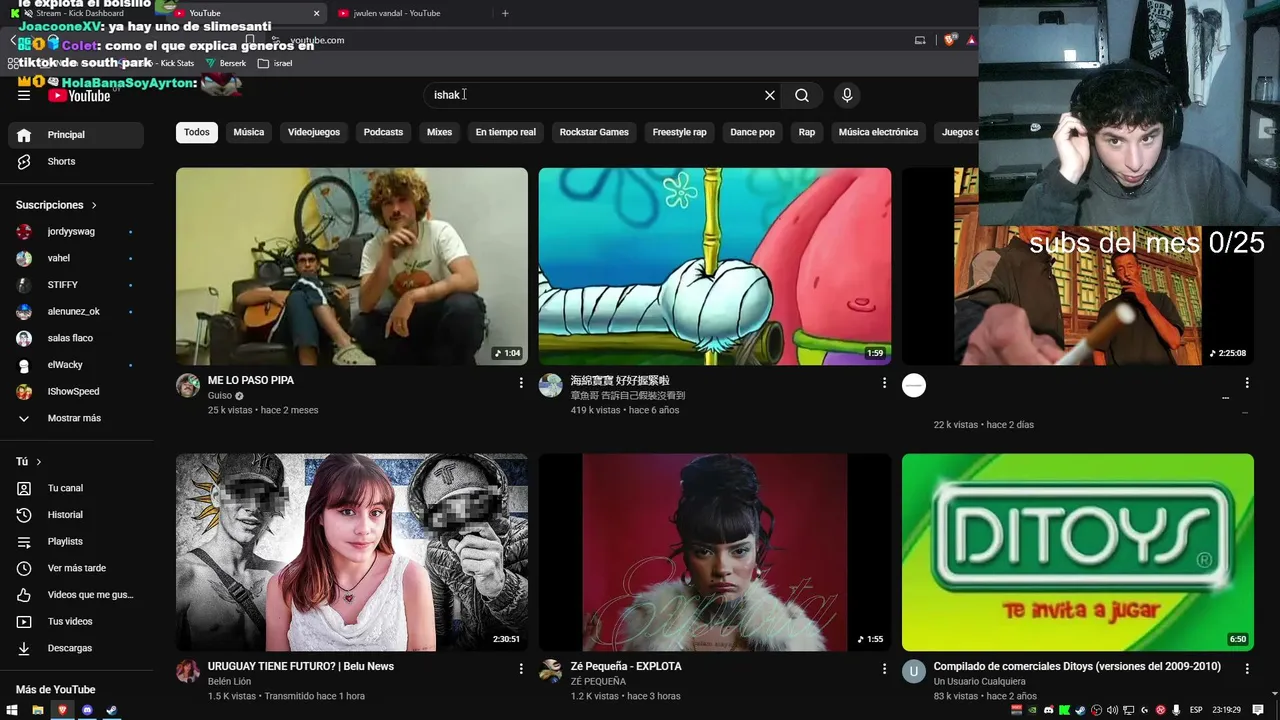
Task: Clear the search text with the X
Action: pyautogui.click(x=770, y=95)
